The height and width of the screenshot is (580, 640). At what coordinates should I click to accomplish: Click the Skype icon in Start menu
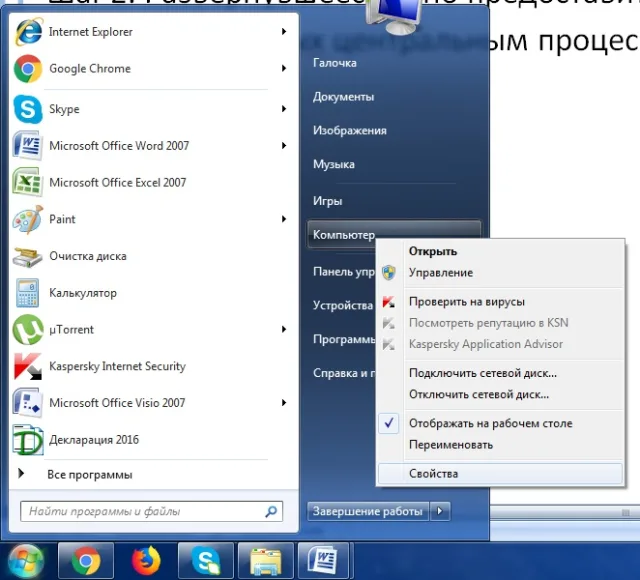[28, 109]
